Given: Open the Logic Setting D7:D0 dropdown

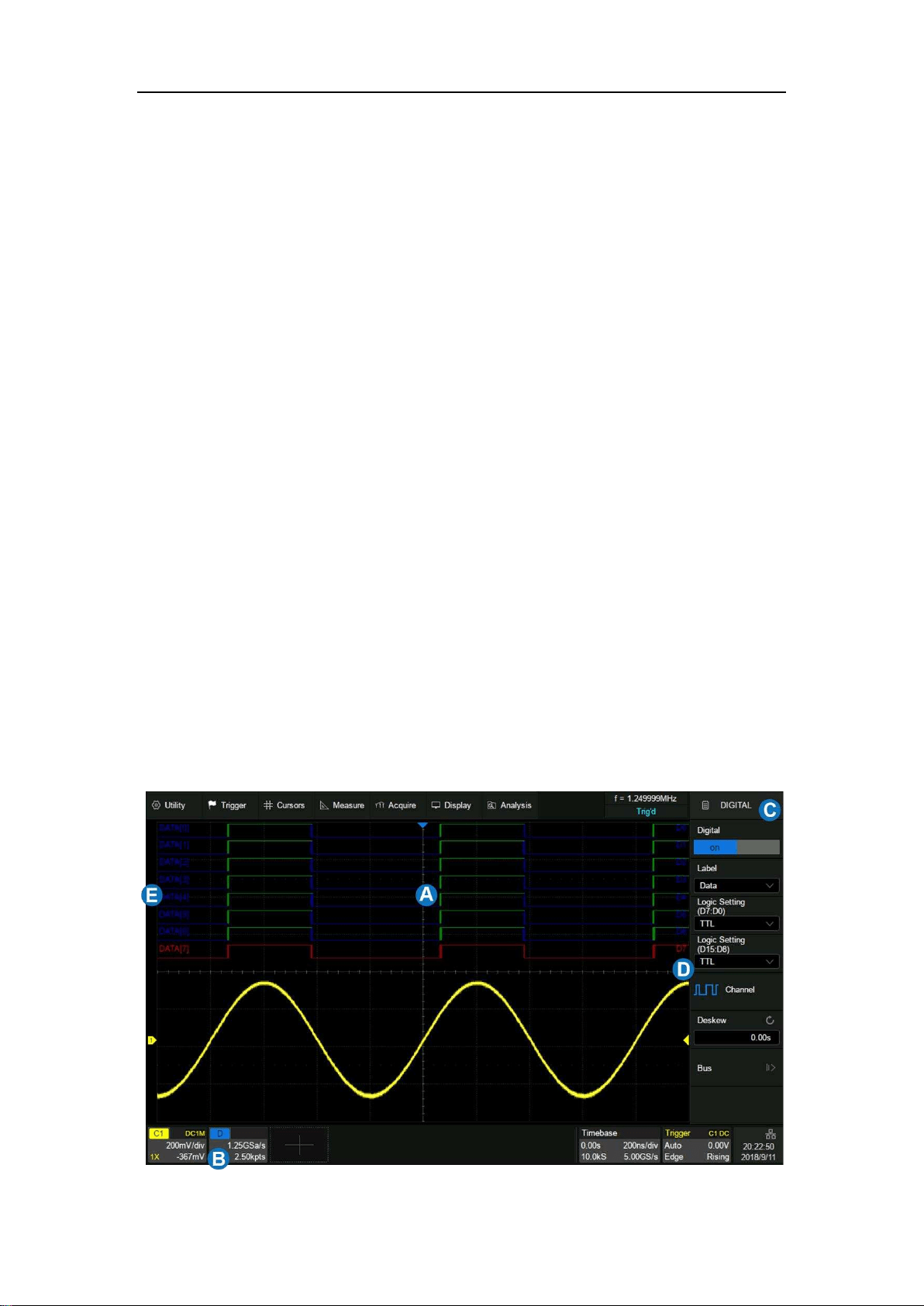Looking at the screenshot, I should 736,923.
